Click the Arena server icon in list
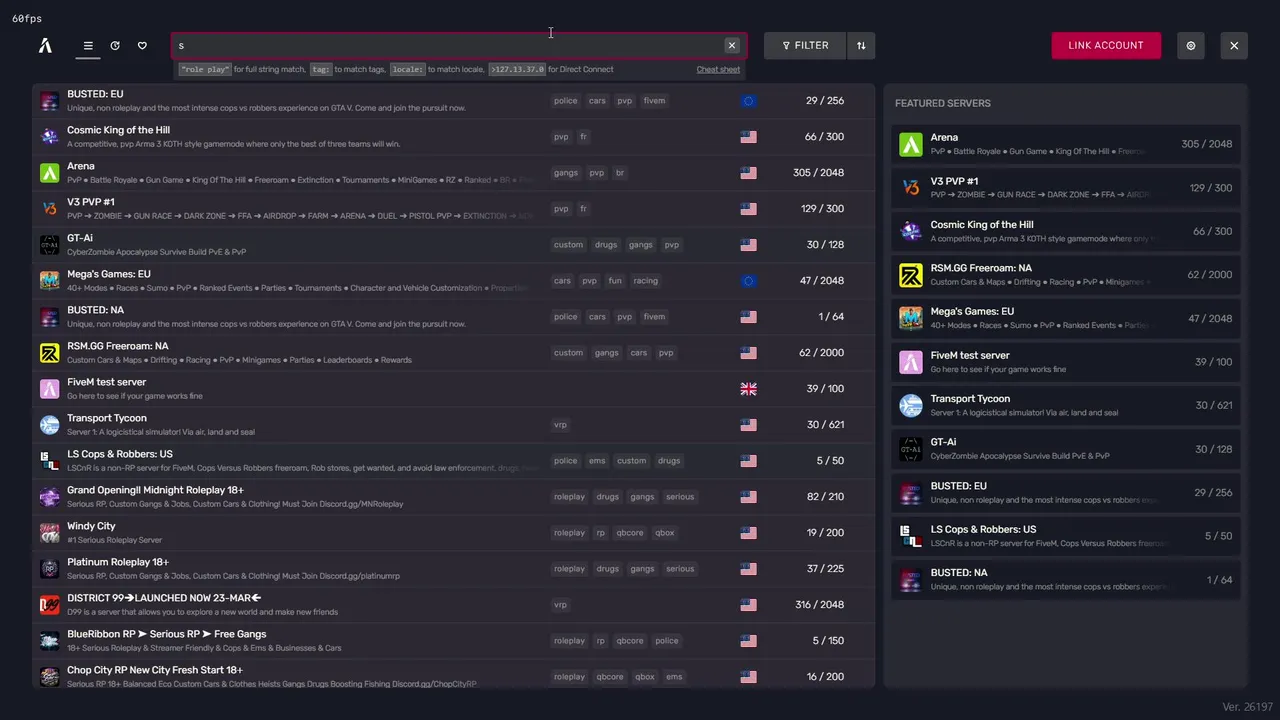Image resolution: width=1280 pixels, height=720 pixels. 49,173
